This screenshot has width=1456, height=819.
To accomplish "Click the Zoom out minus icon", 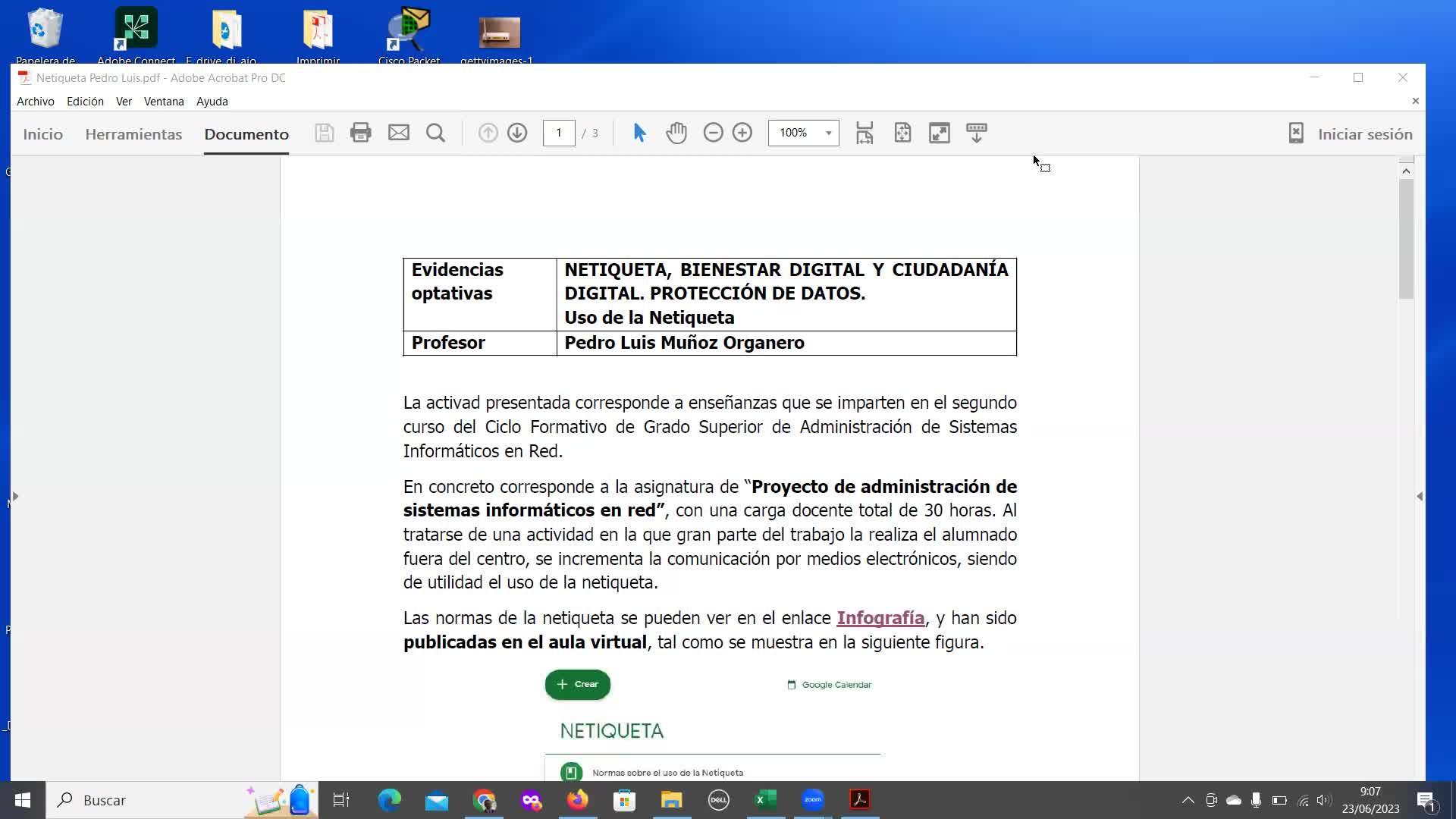I will tap(713, 133).
